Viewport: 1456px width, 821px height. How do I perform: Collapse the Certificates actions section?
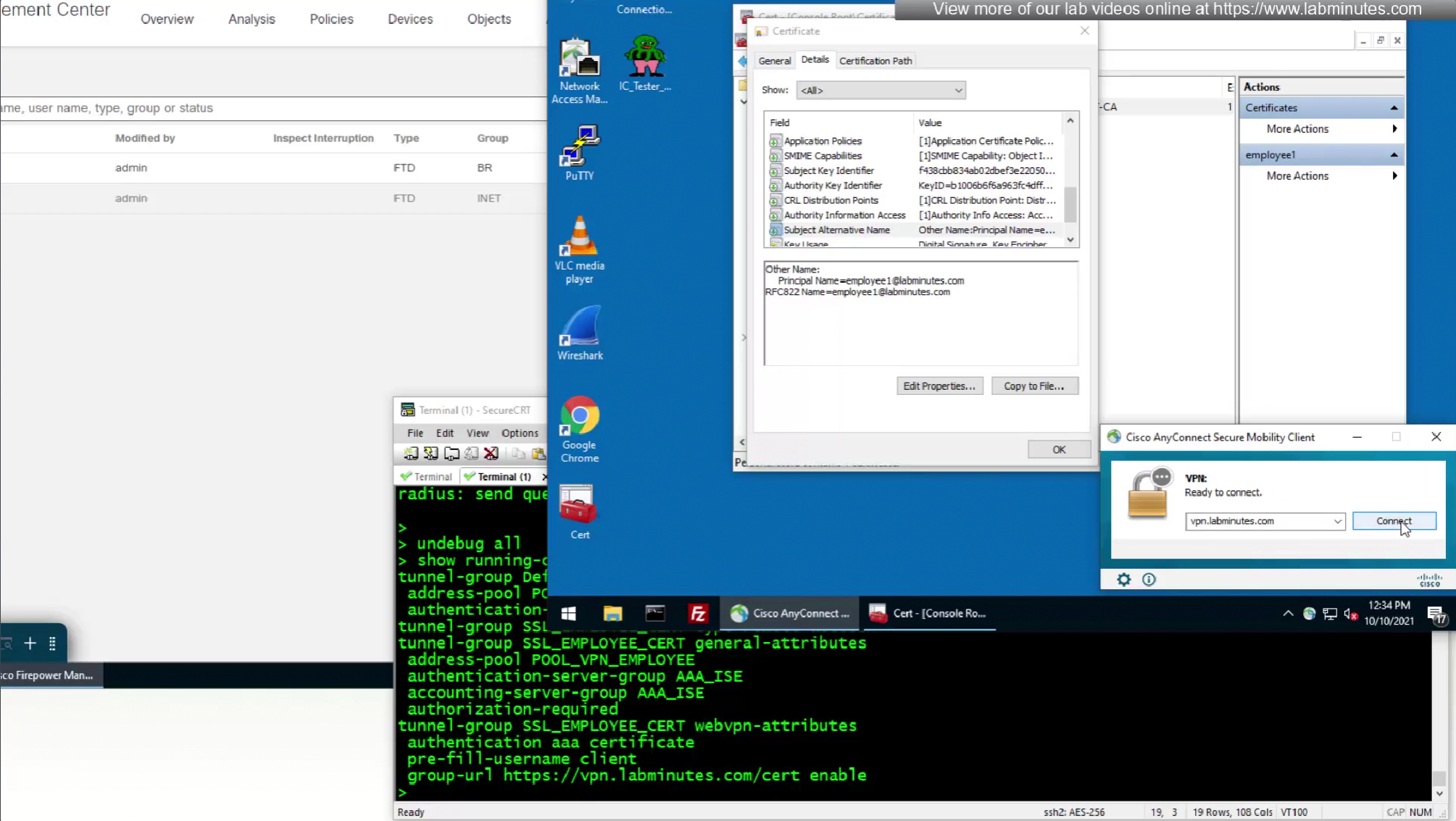pos(1394,108)
